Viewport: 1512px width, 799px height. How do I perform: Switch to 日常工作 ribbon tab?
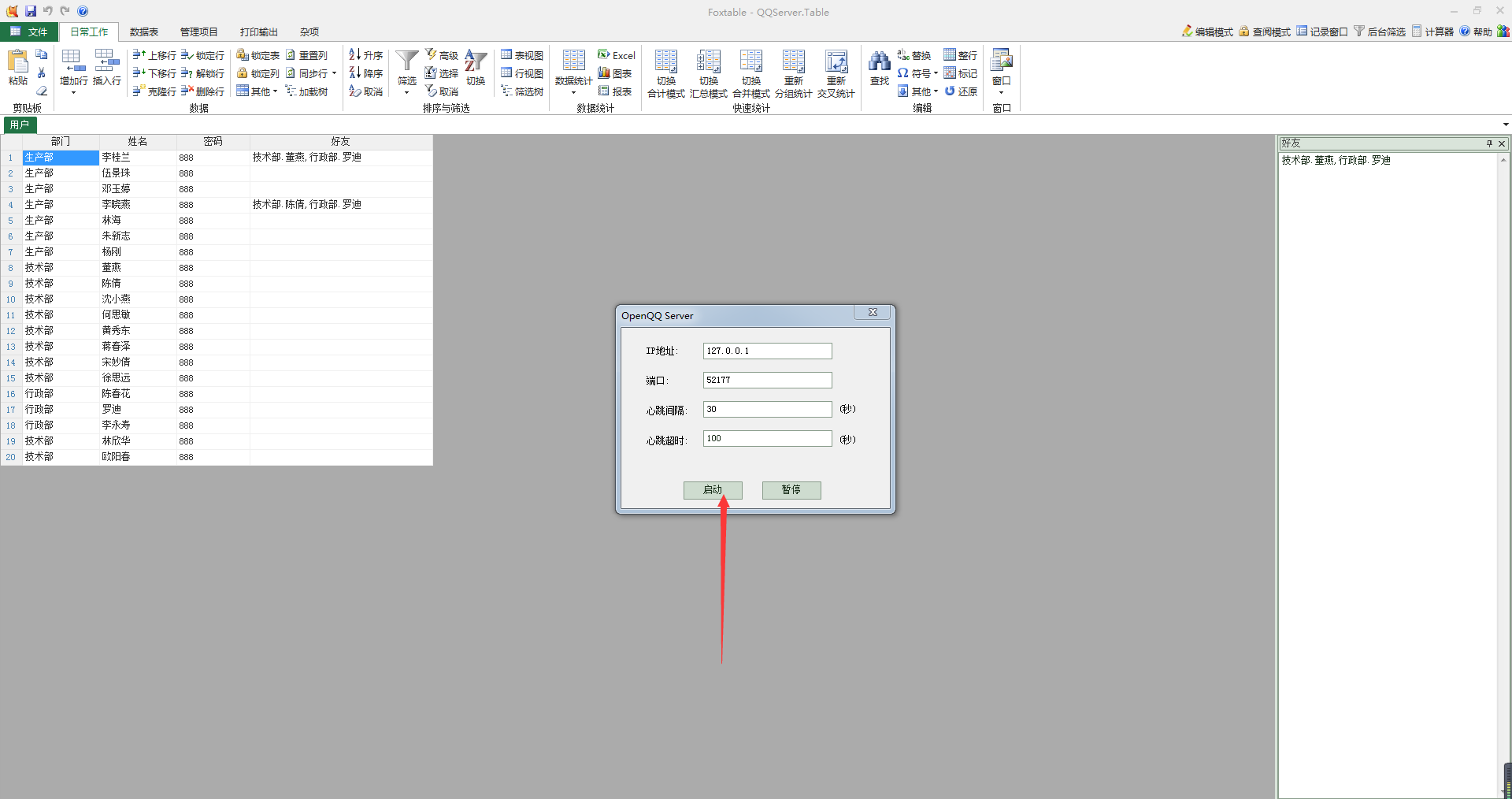click(x=89, y=32)
